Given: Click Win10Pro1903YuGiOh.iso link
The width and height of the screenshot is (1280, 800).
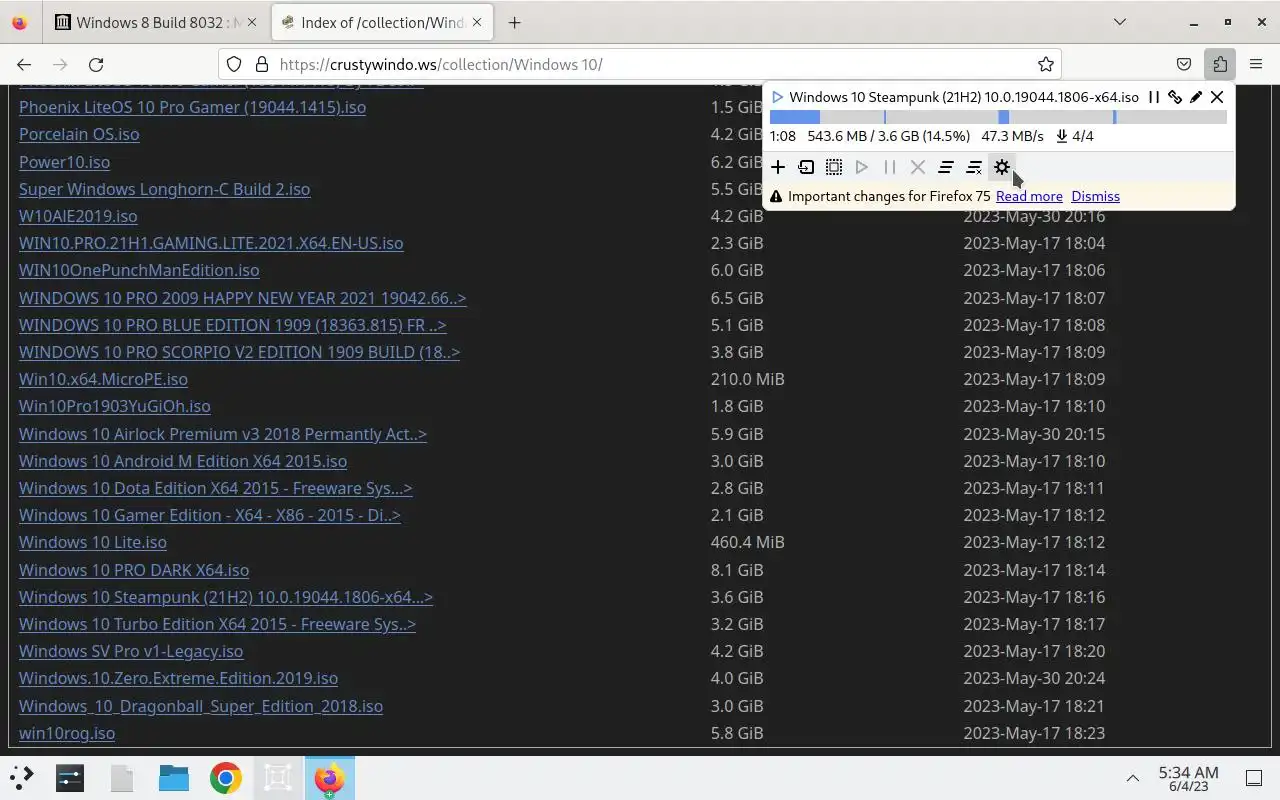Looking at the screenshot, I should 114,406.
